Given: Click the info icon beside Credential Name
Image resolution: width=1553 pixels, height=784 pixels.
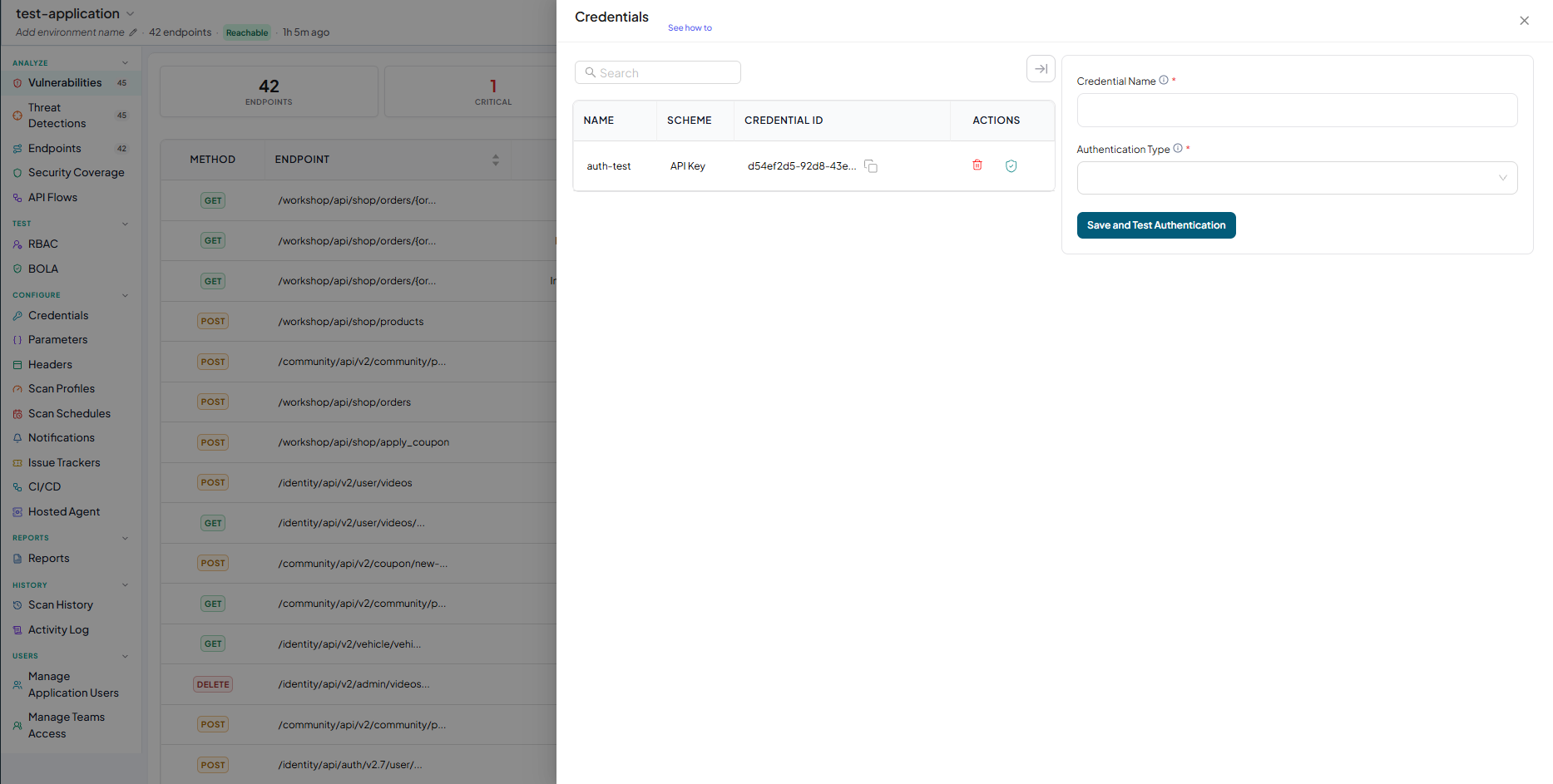Looking at the screenshot, I should point(1164,81).
